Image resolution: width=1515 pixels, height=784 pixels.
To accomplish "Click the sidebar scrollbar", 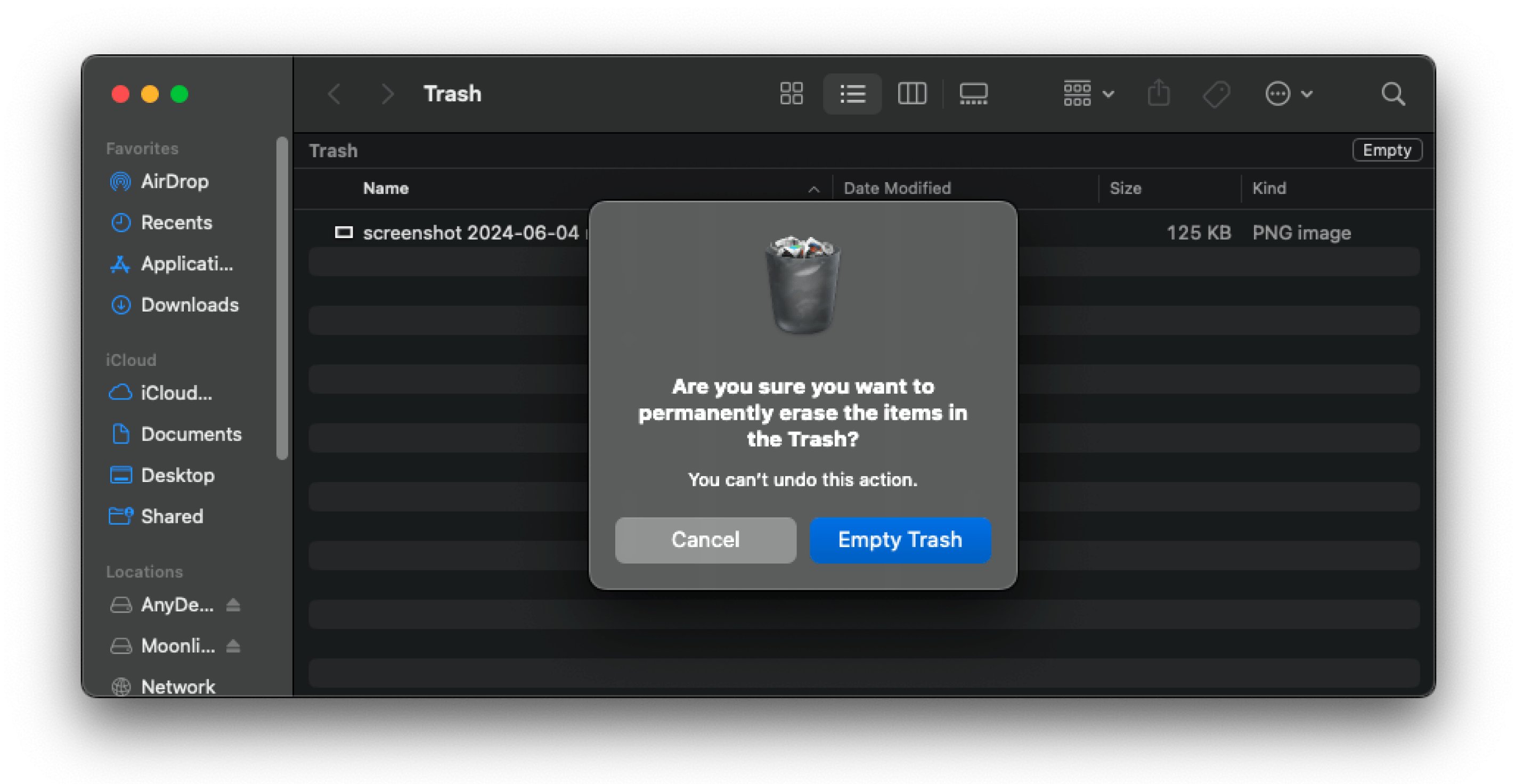I will coord(282,298).
